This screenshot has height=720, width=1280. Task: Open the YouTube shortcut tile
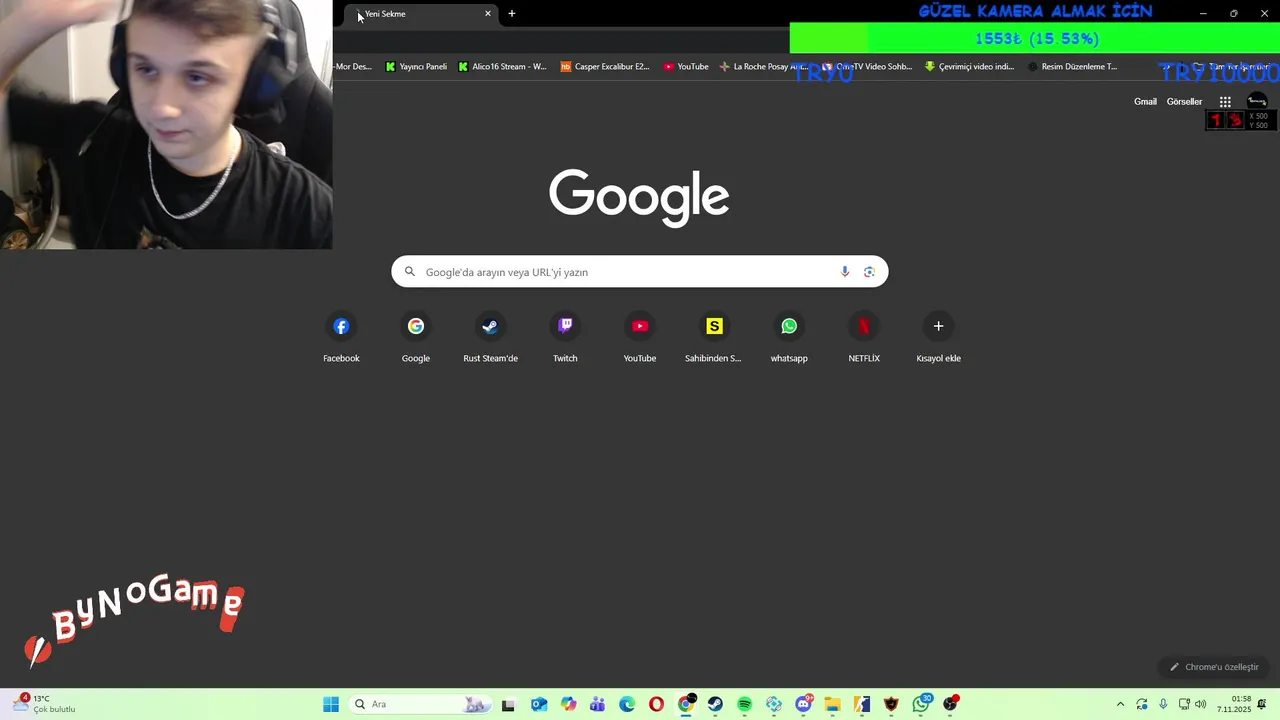coord(640,338)
